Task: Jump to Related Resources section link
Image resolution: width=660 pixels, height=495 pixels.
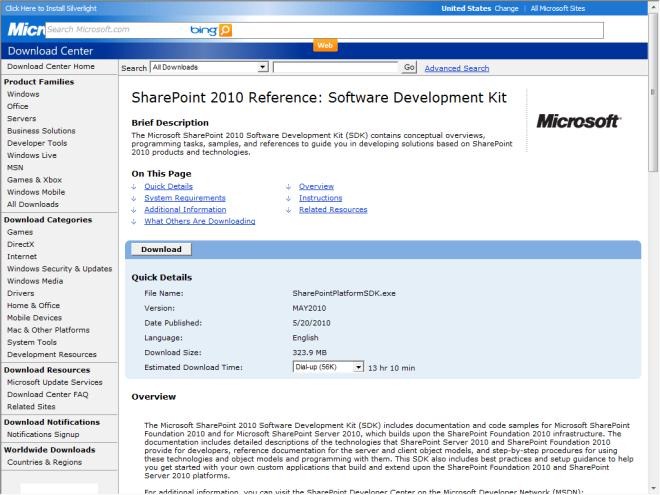Action: pos(333,210)
